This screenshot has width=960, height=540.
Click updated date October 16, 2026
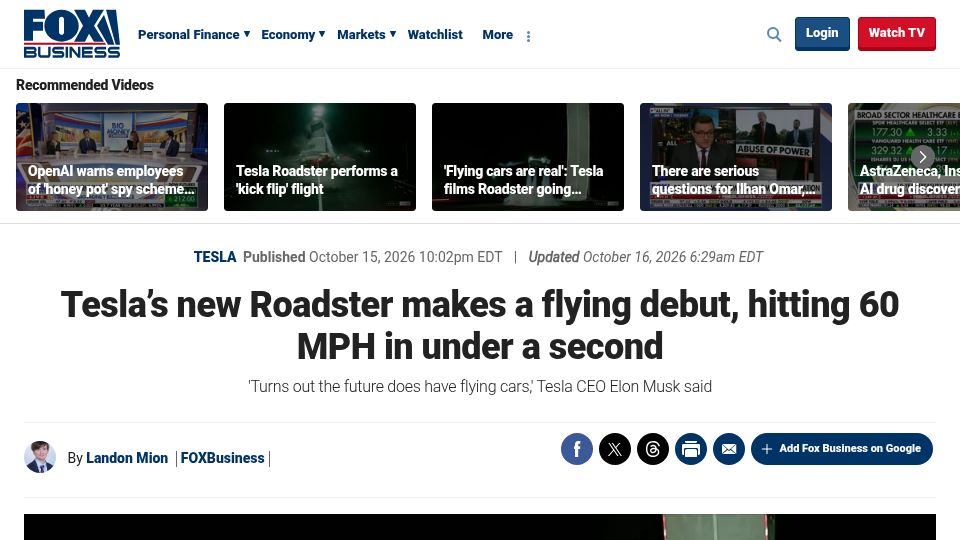pos(673,257)
